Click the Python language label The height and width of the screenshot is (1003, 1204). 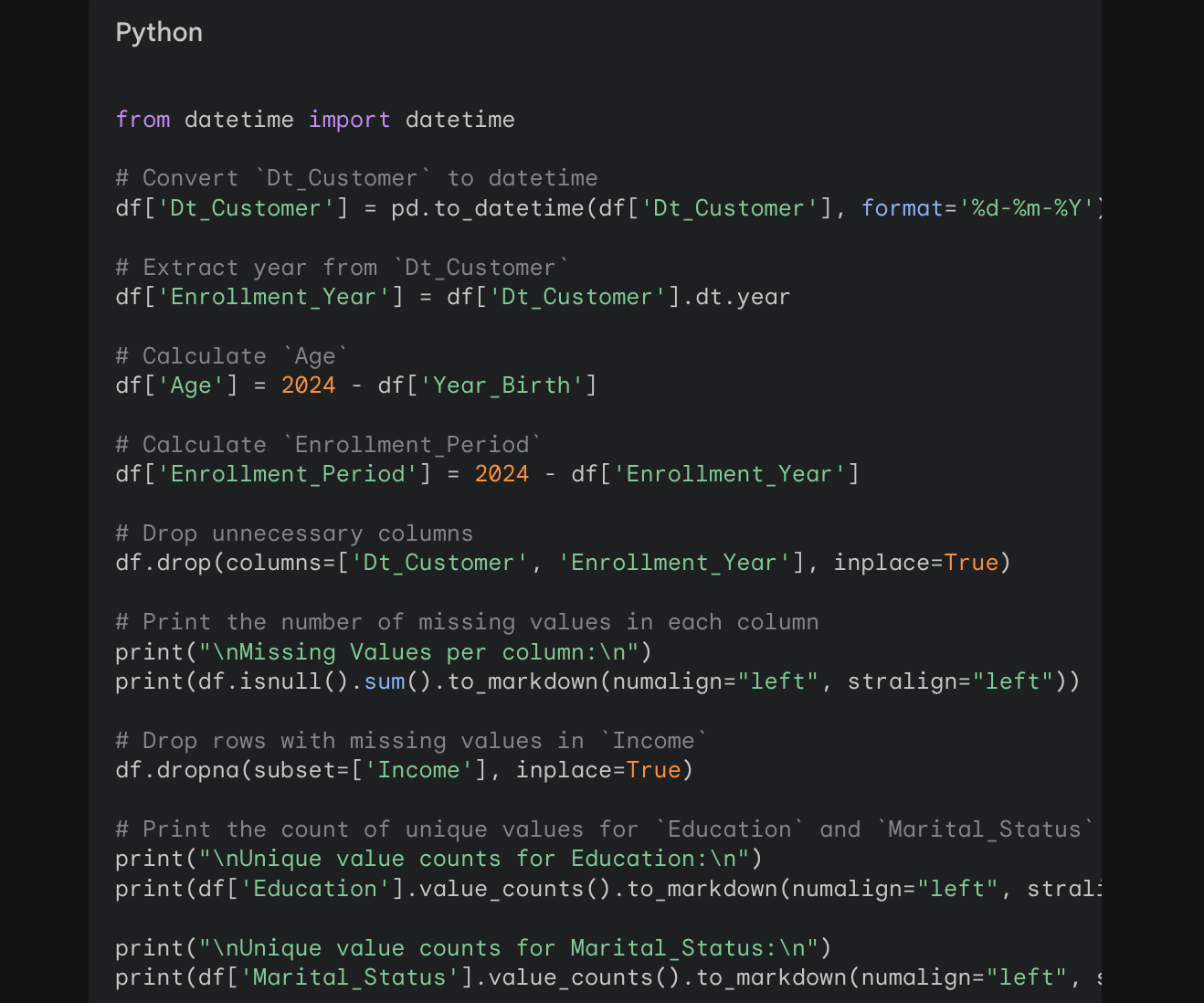pos(159,33)
